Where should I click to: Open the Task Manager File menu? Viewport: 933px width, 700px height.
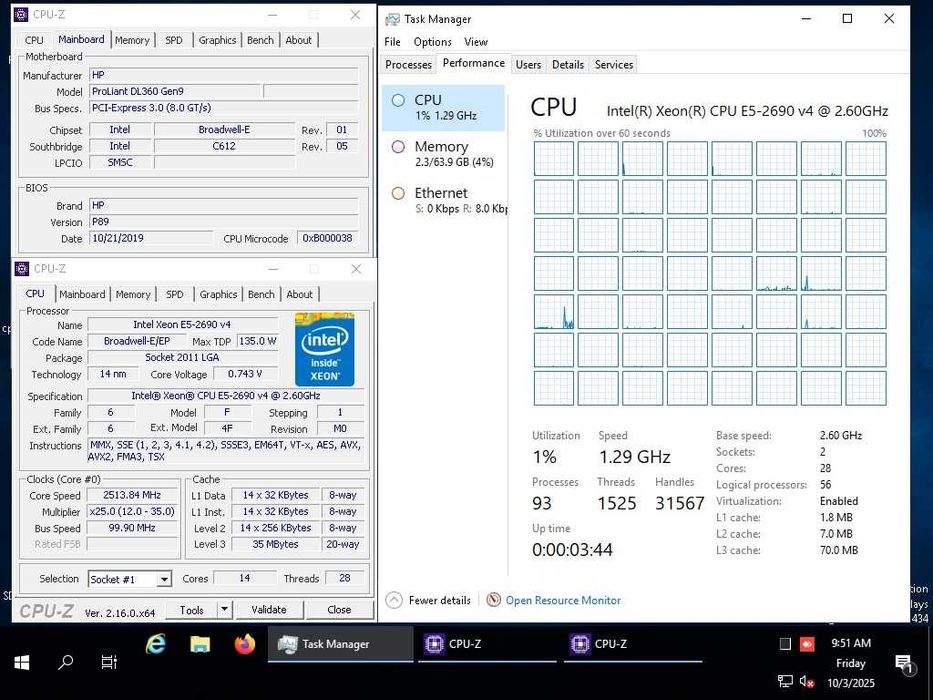[x=392, y=42]
